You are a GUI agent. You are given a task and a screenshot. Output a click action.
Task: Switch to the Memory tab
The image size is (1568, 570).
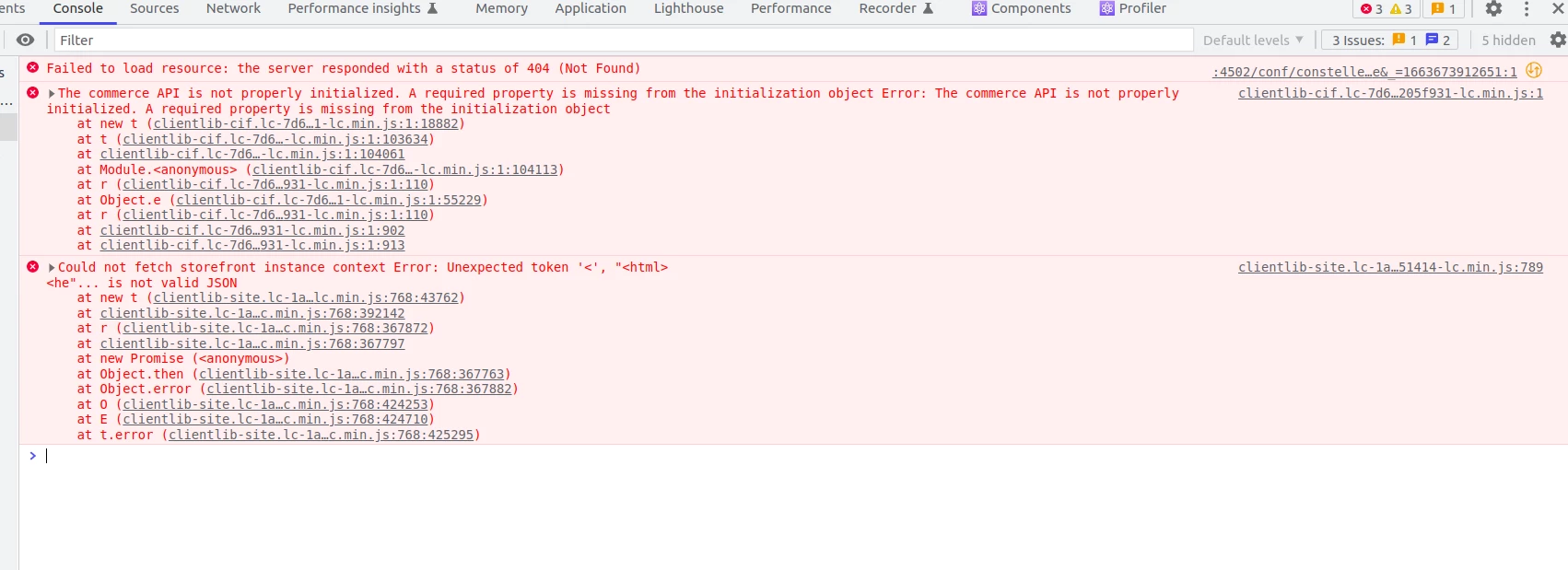501,8
